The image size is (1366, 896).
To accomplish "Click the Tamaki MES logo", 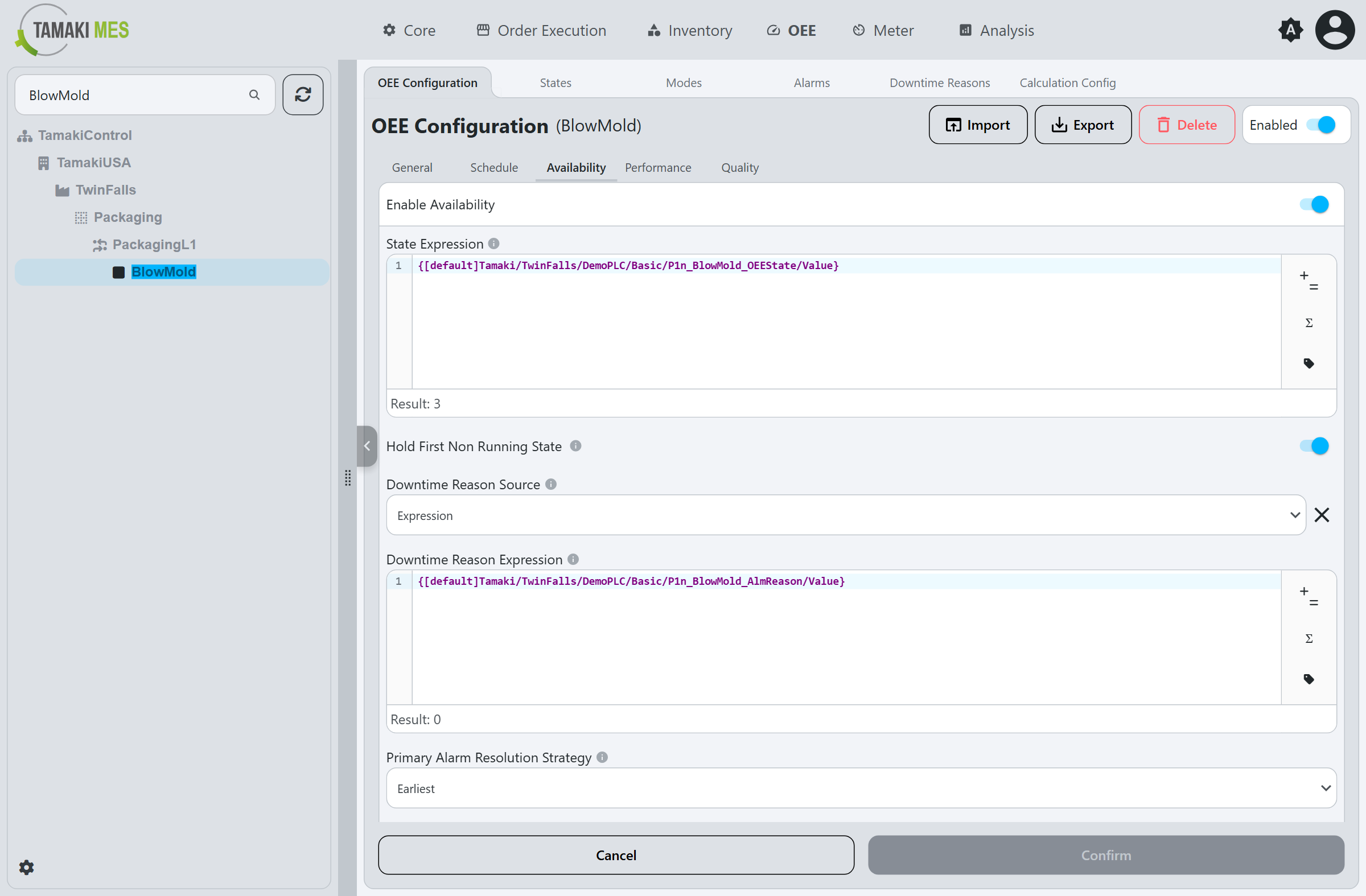I will point(72,30).
